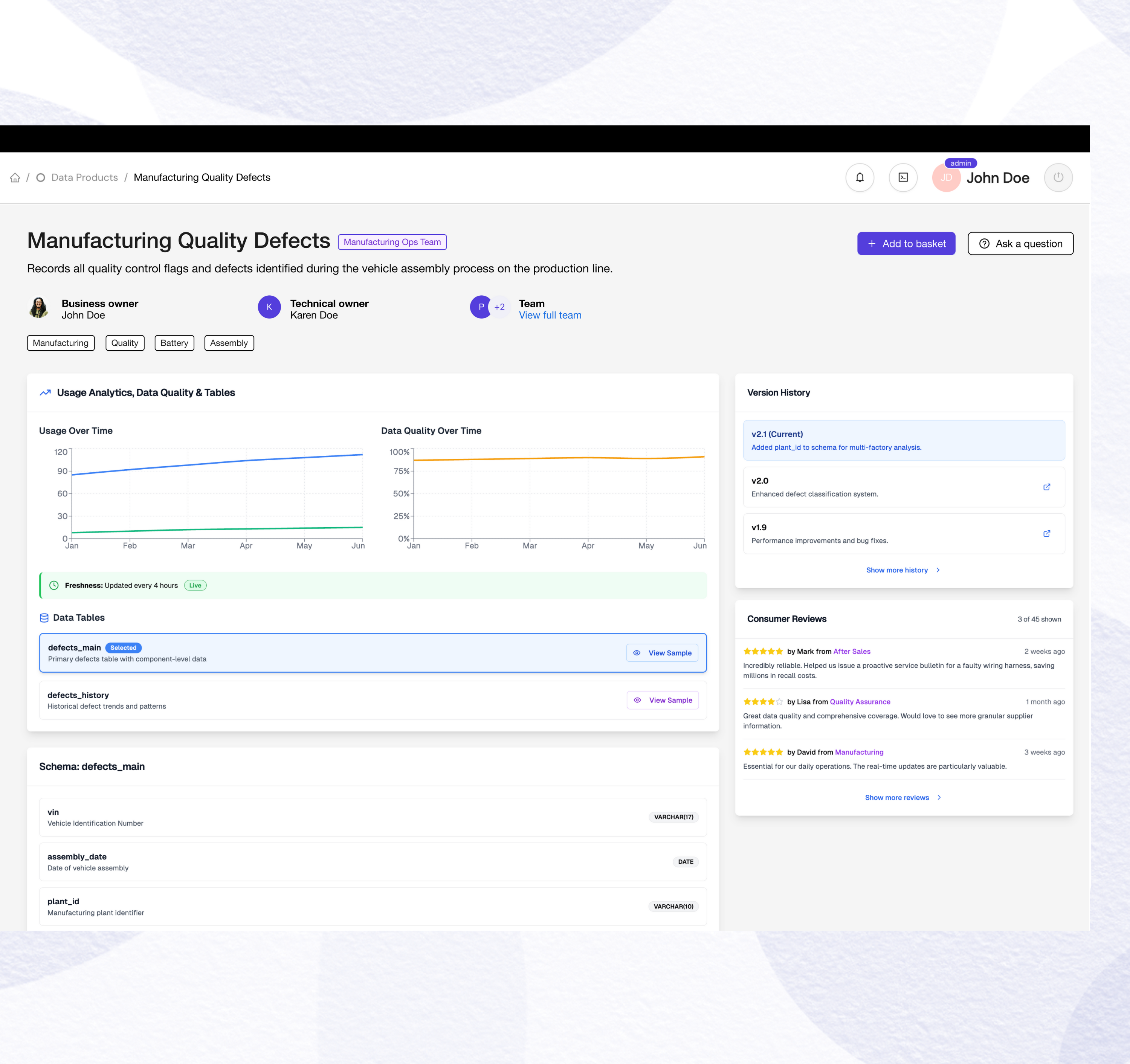
Task: View Sample of defects_history table
Action: [x=663, y=700]
